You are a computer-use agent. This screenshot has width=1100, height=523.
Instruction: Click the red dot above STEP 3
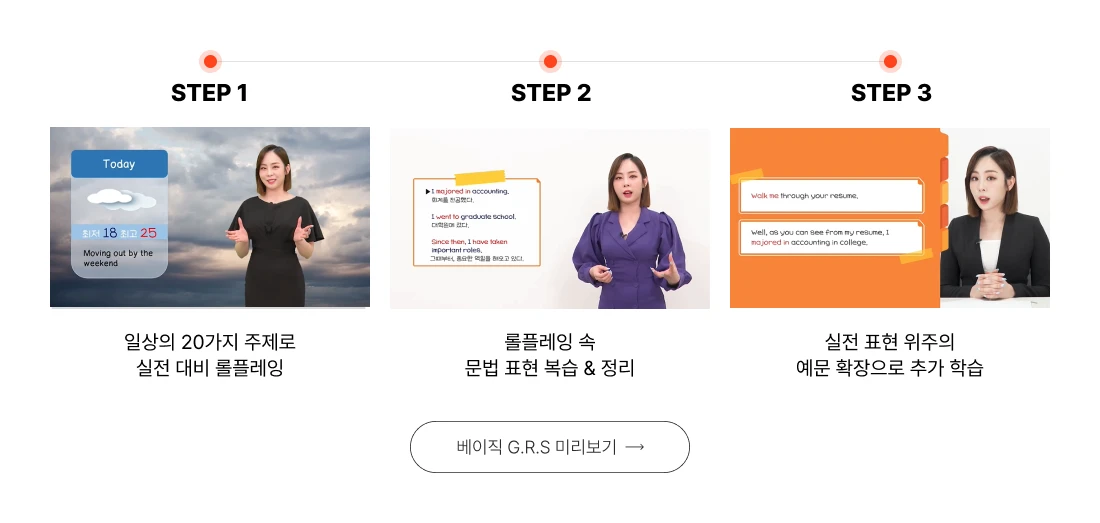890,62
